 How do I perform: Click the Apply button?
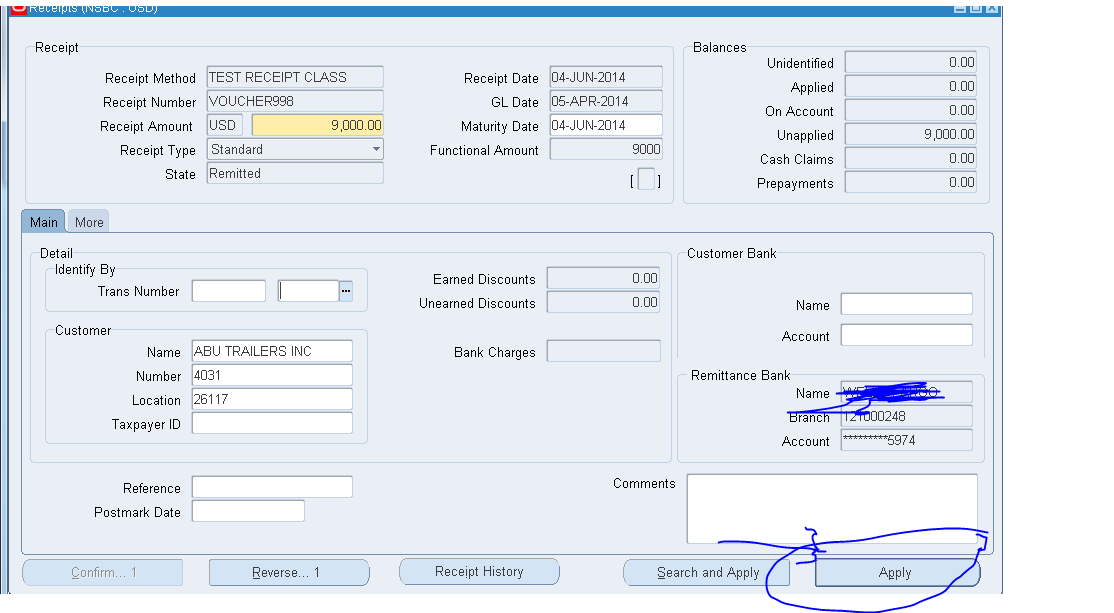pyautogui.click(x=897, y=573)
